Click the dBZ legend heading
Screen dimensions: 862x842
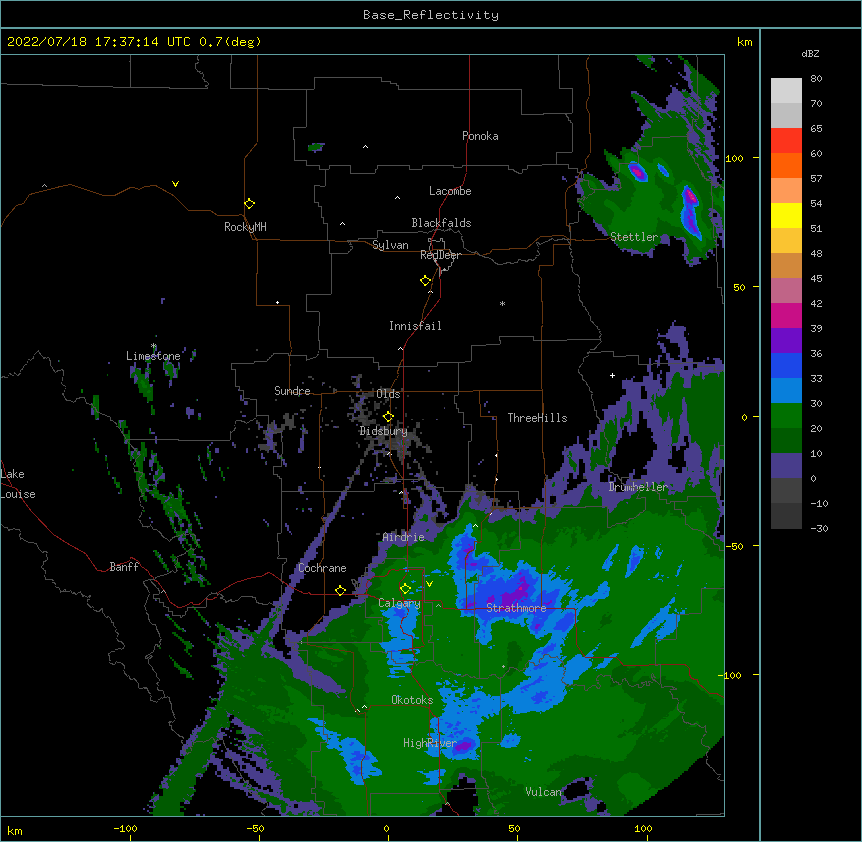tap(810, 53)
